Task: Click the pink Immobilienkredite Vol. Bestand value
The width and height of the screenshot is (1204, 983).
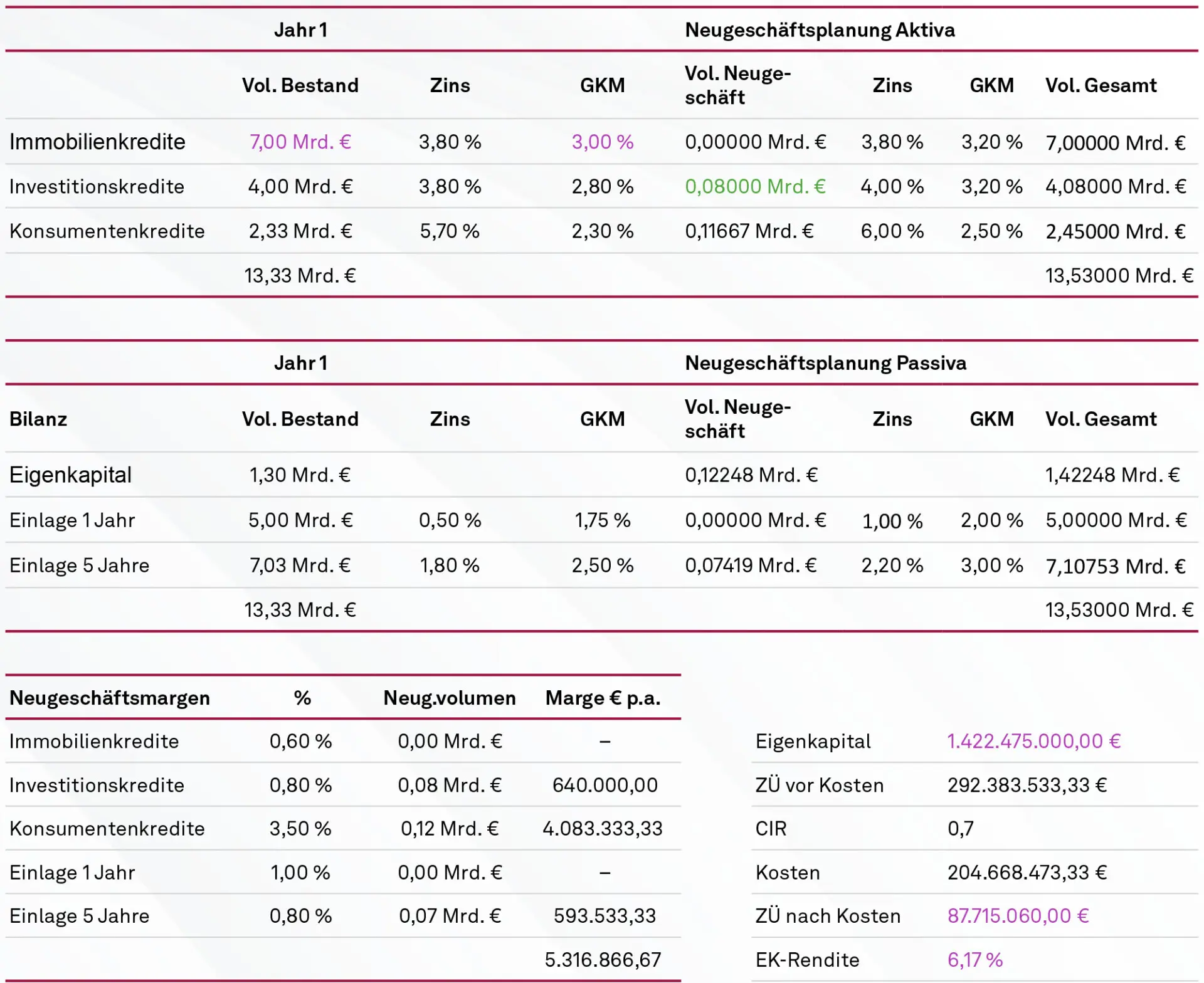Action: click(300, 142)
